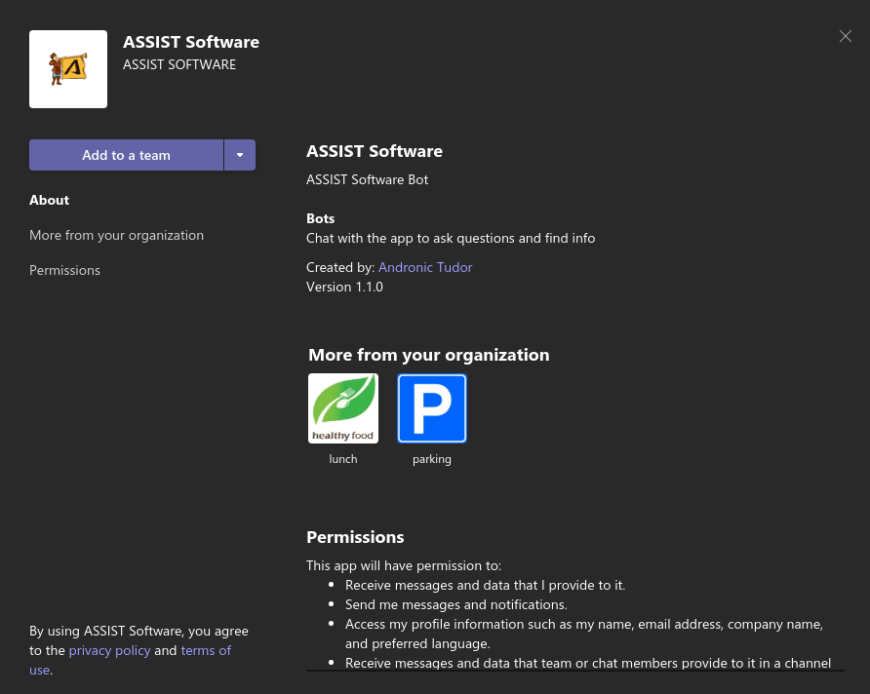Image resolution: width=870 pixels, height=694 pixels.
Task: Open Andronic Tudor's profile link
Action: [x=425, y=267]
